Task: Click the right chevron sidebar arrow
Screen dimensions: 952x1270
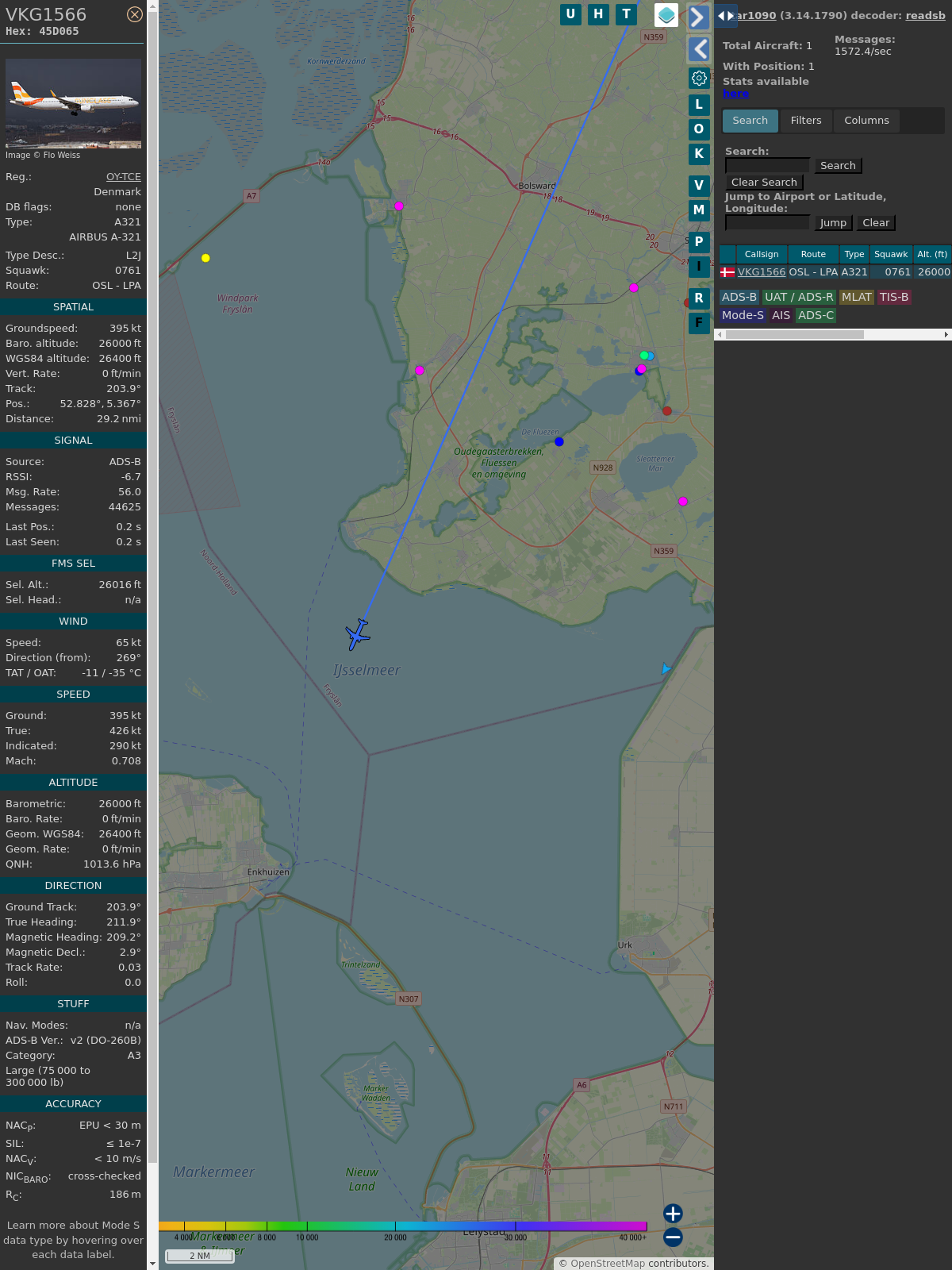Action: tap(698, 17)
